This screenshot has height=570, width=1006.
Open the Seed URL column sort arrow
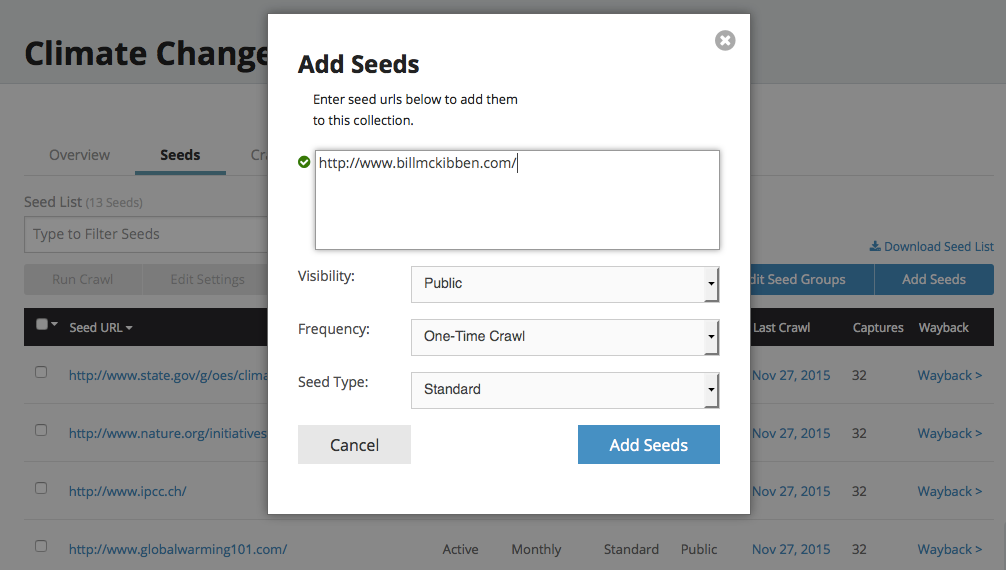point(130,328)
